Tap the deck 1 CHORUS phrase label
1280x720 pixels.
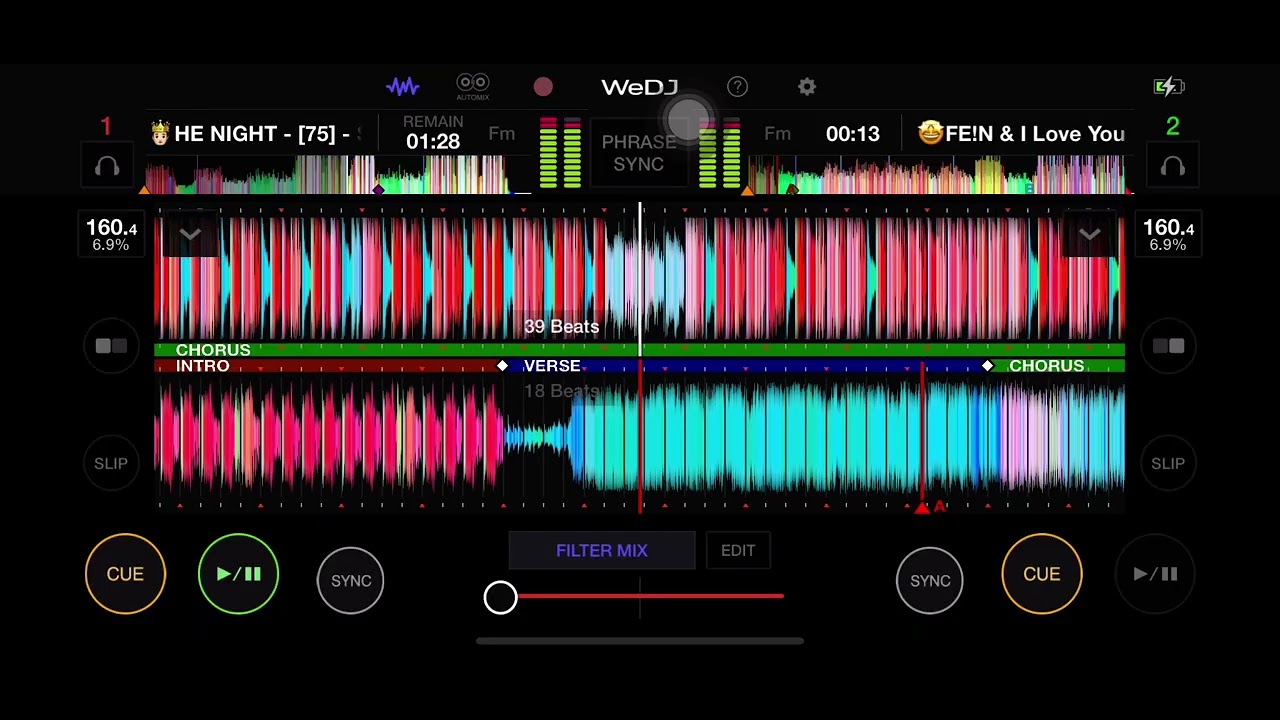(x=213, y=350)
